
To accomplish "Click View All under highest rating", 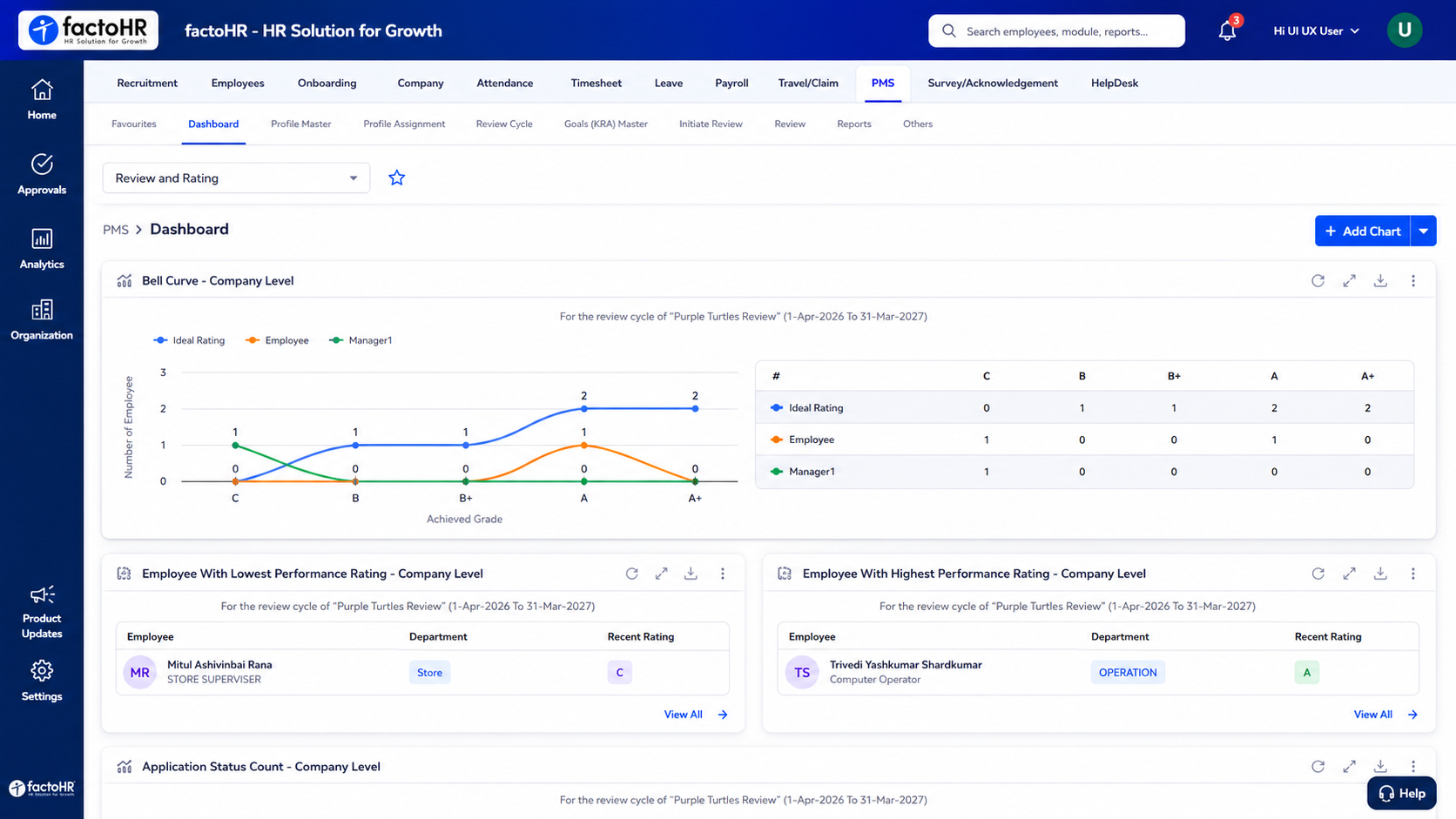I will tap(1385, 715).
